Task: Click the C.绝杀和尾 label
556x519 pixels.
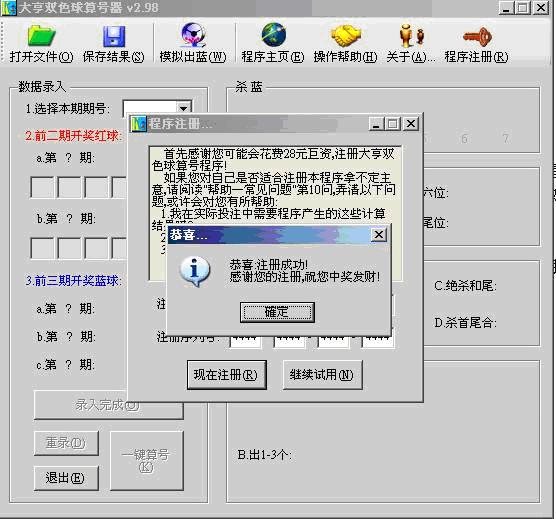Action: [465, 286]
